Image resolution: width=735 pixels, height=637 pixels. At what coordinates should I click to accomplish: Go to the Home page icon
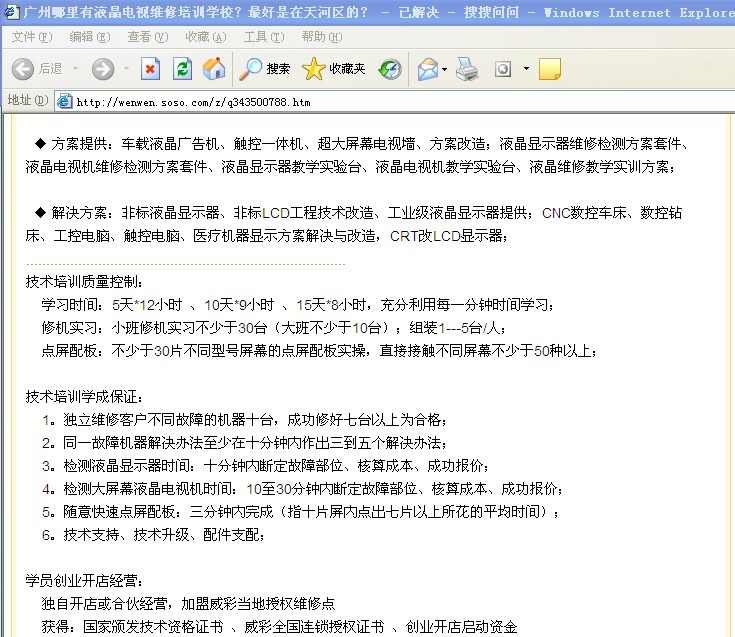(213, 69)
